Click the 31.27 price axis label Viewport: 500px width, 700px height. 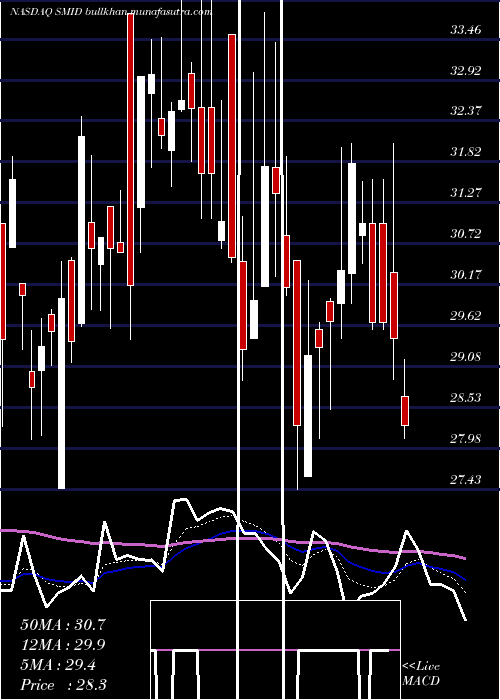tap(466, 193)
